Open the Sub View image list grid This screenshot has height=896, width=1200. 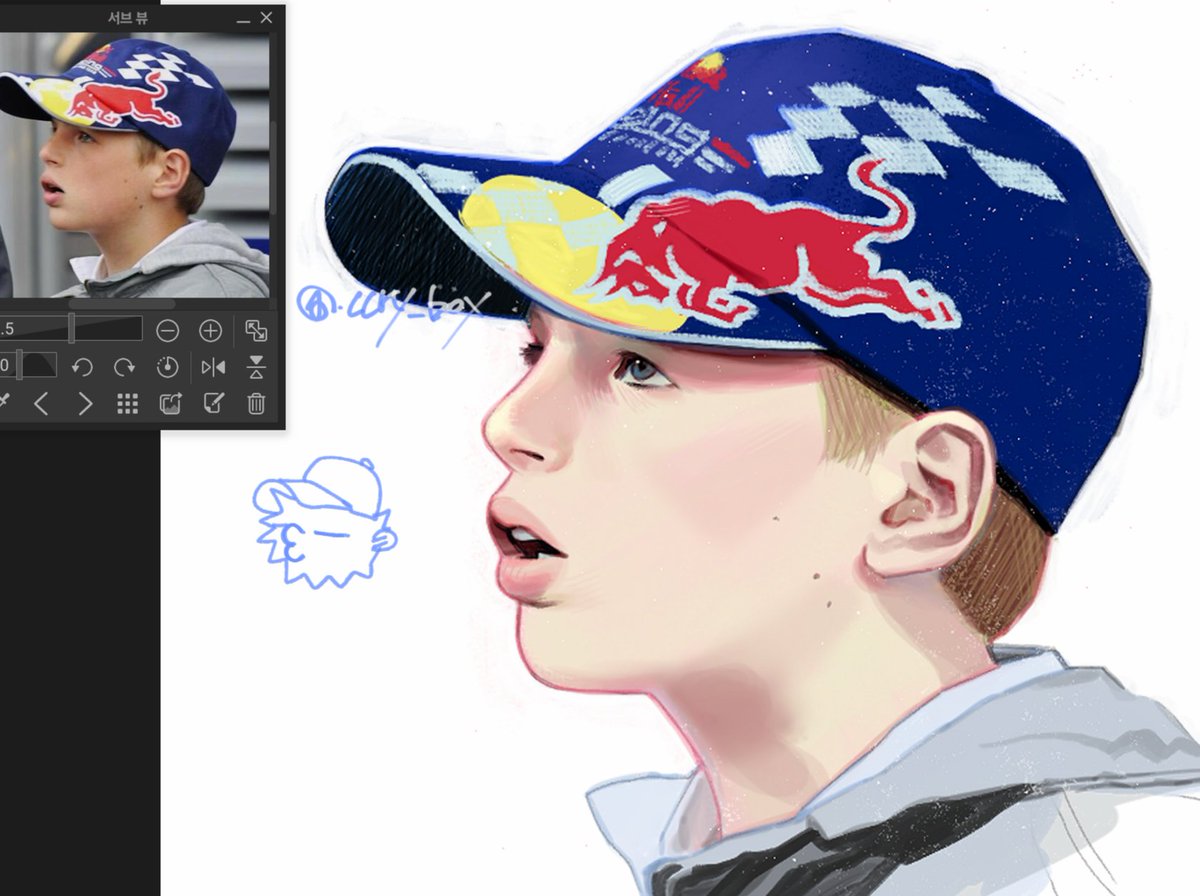[127, 404]
